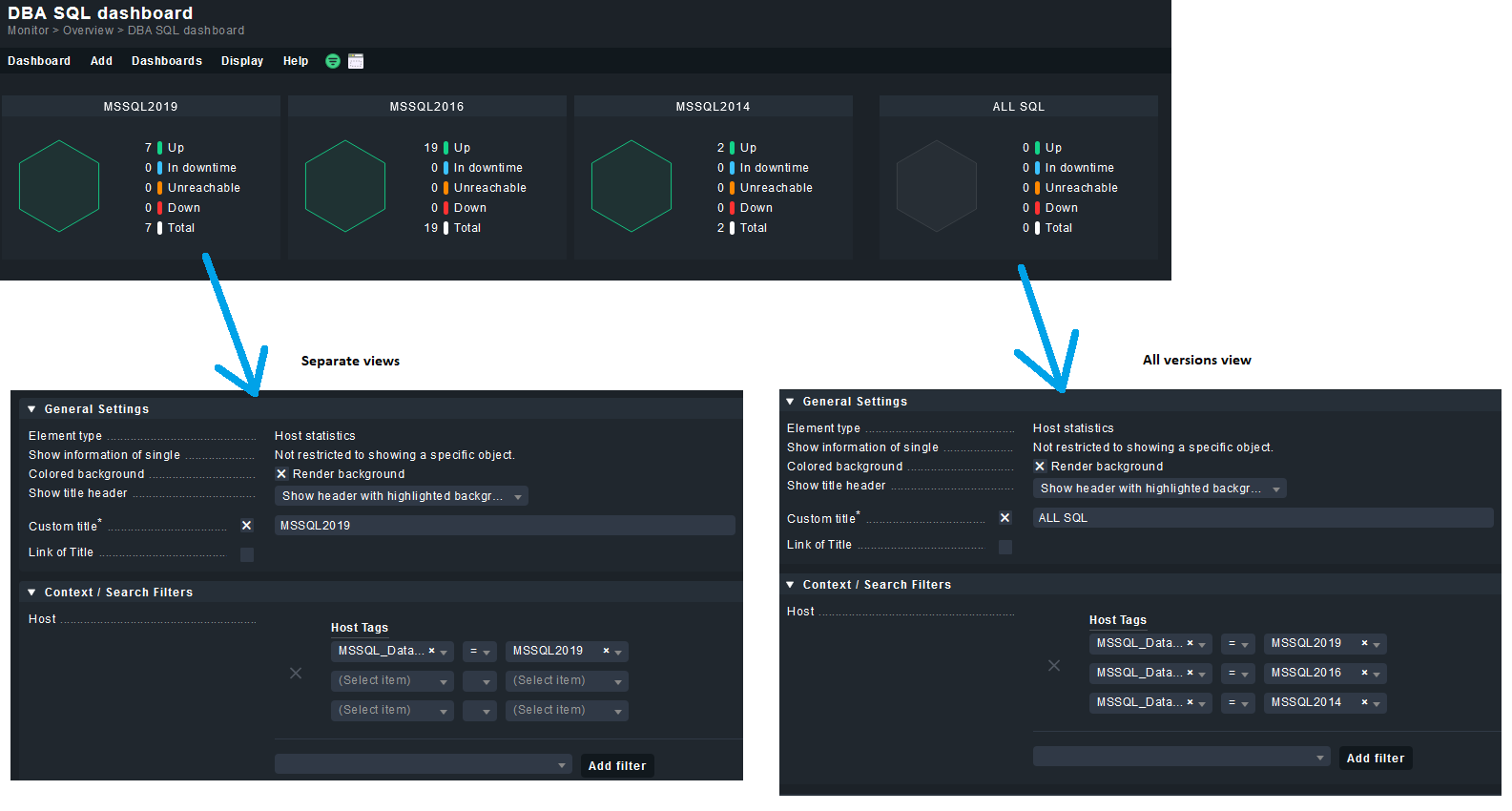Remove Host Tags filter in all versions panel
This screenshot has height=811, width=1512.
(1054, 666)
